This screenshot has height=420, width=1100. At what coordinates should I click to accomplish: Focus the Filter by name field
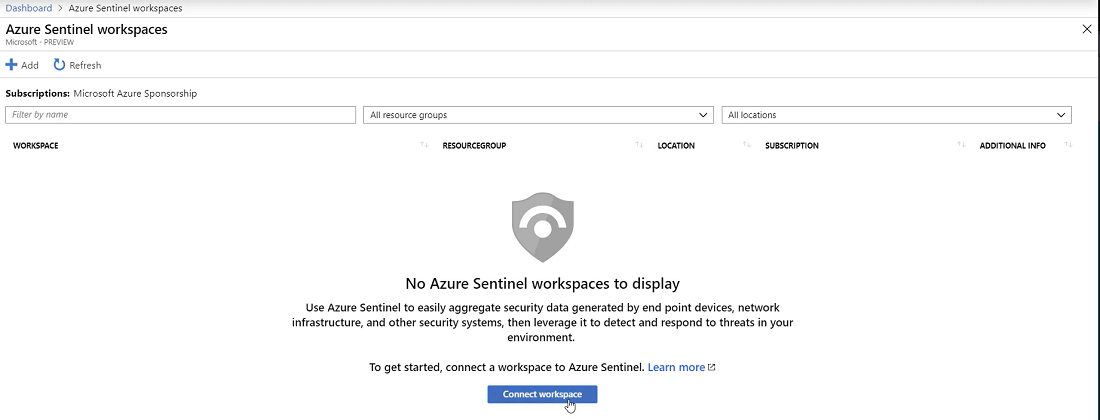click(180, 115)
